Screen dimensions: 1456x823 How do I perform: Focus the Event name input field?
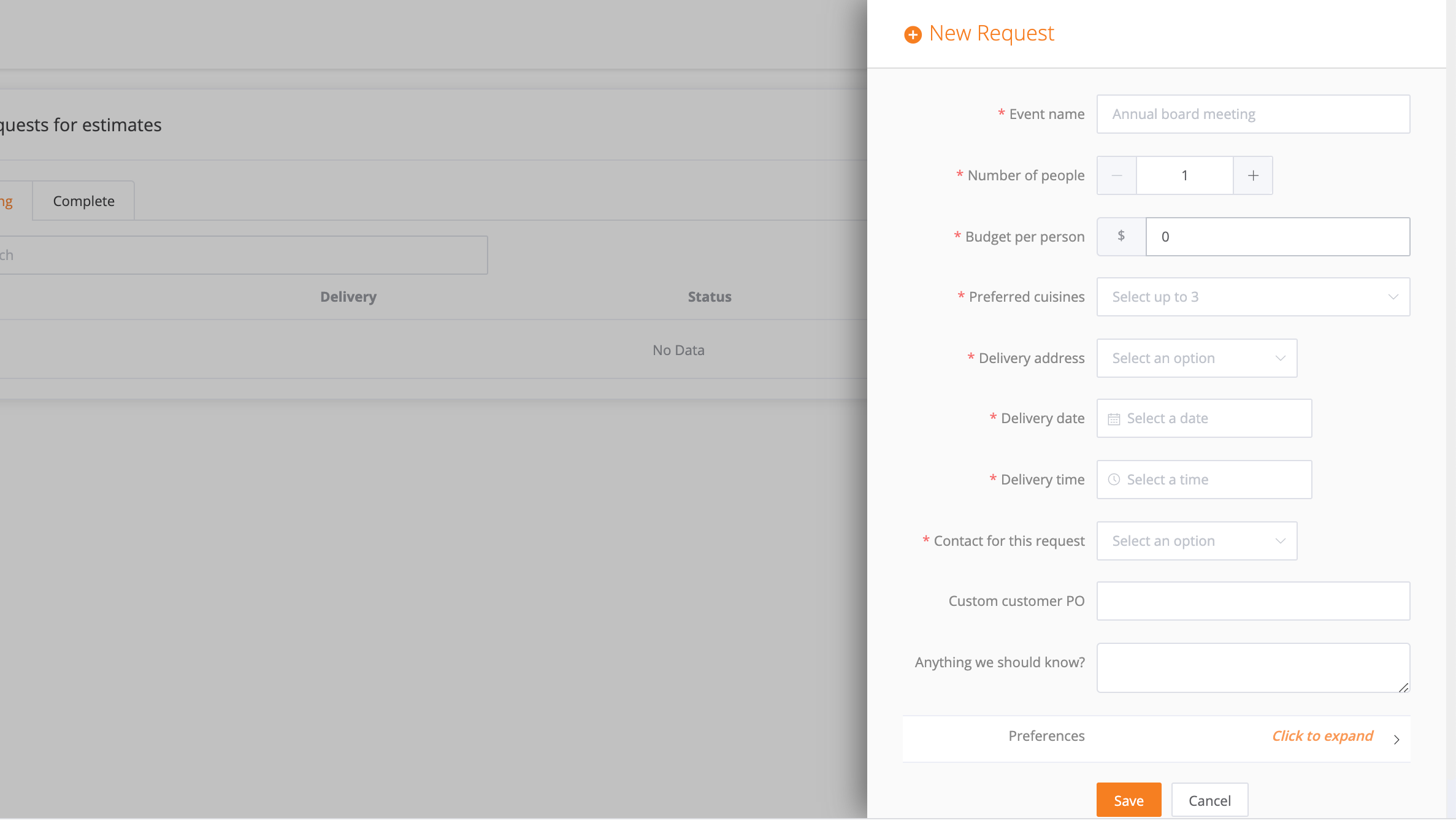(x=1252, y=114)
